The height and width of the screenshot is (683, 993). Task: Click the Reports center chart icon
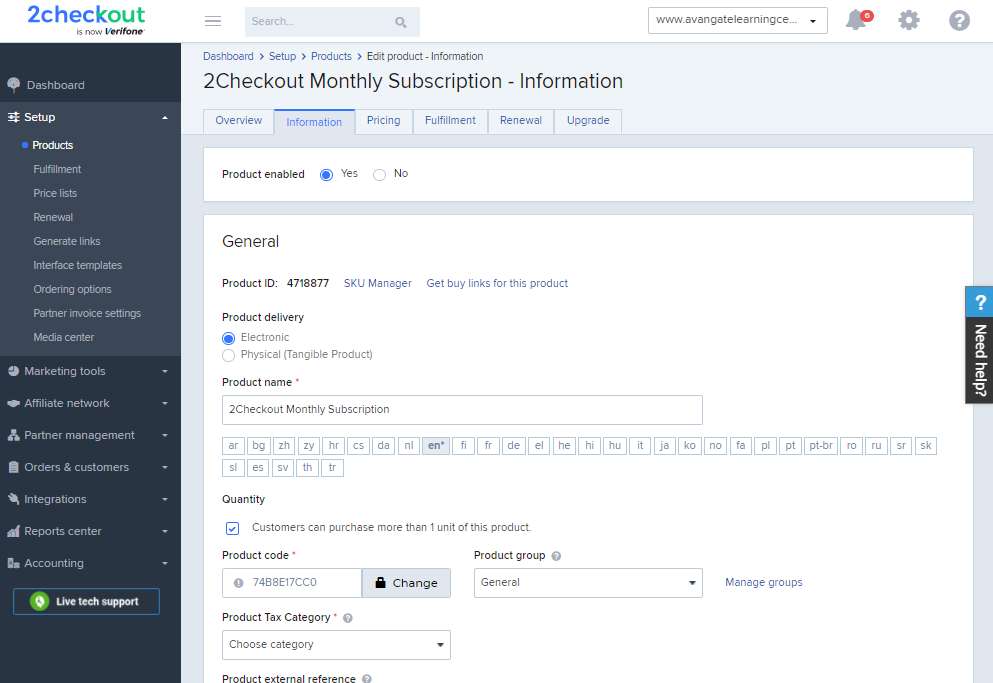pyautogui.click(x=13, y=532)
